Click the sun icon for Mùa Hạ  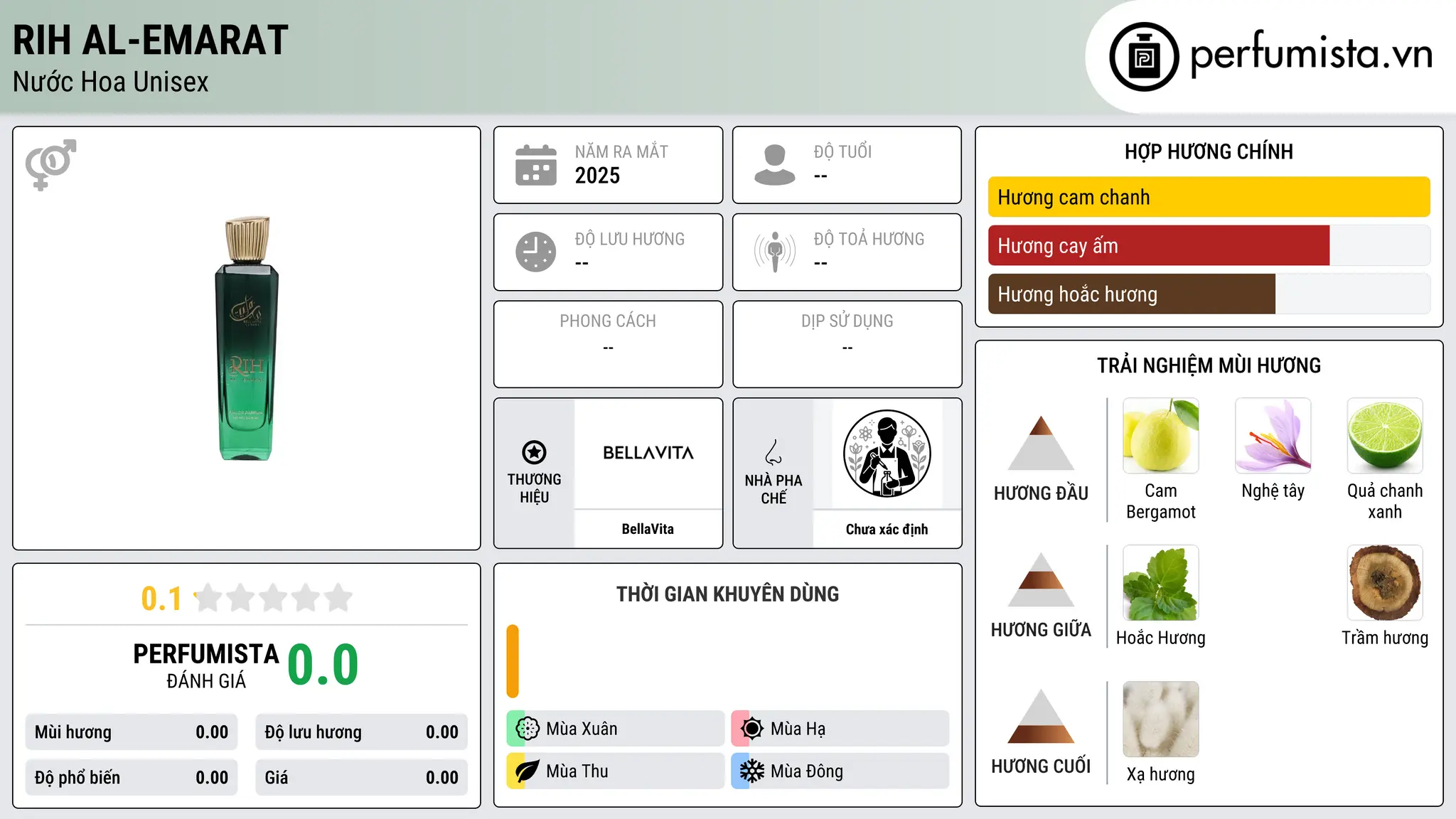point(752,729)
